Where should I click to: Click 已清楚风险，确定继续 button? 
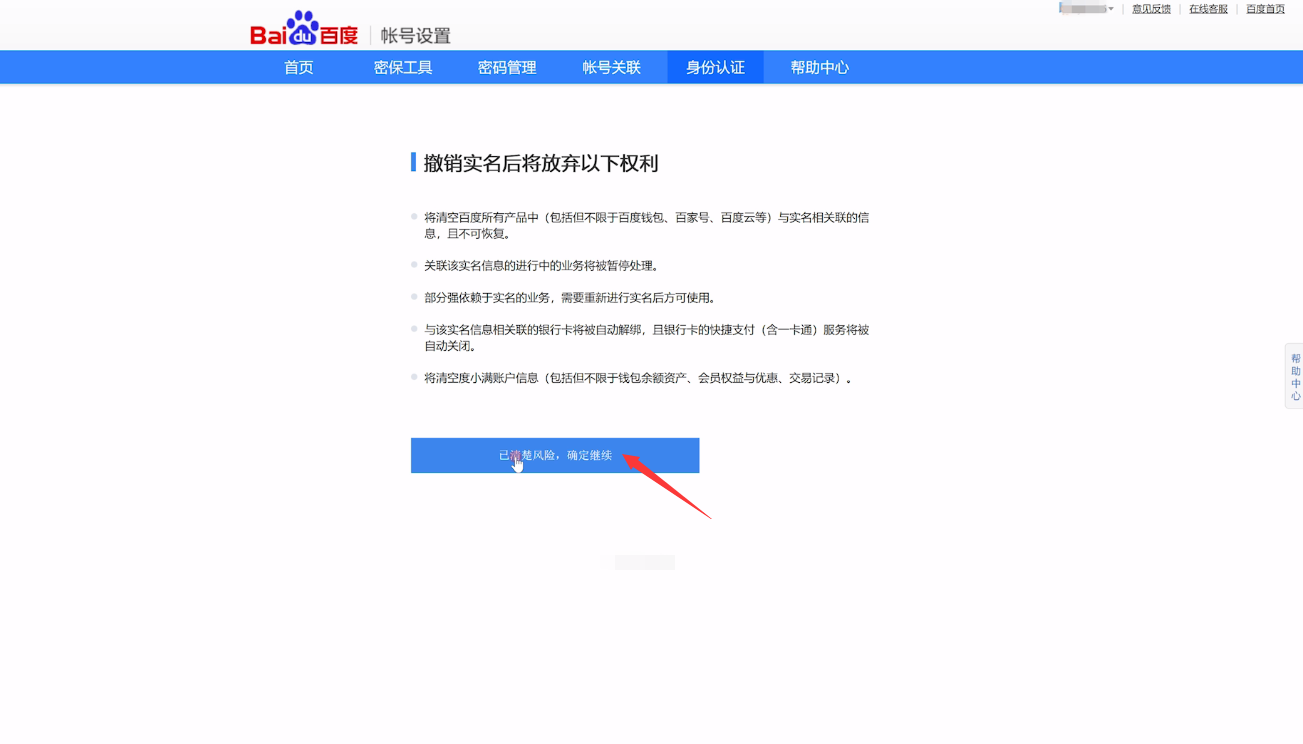click(x=555, y=455)
